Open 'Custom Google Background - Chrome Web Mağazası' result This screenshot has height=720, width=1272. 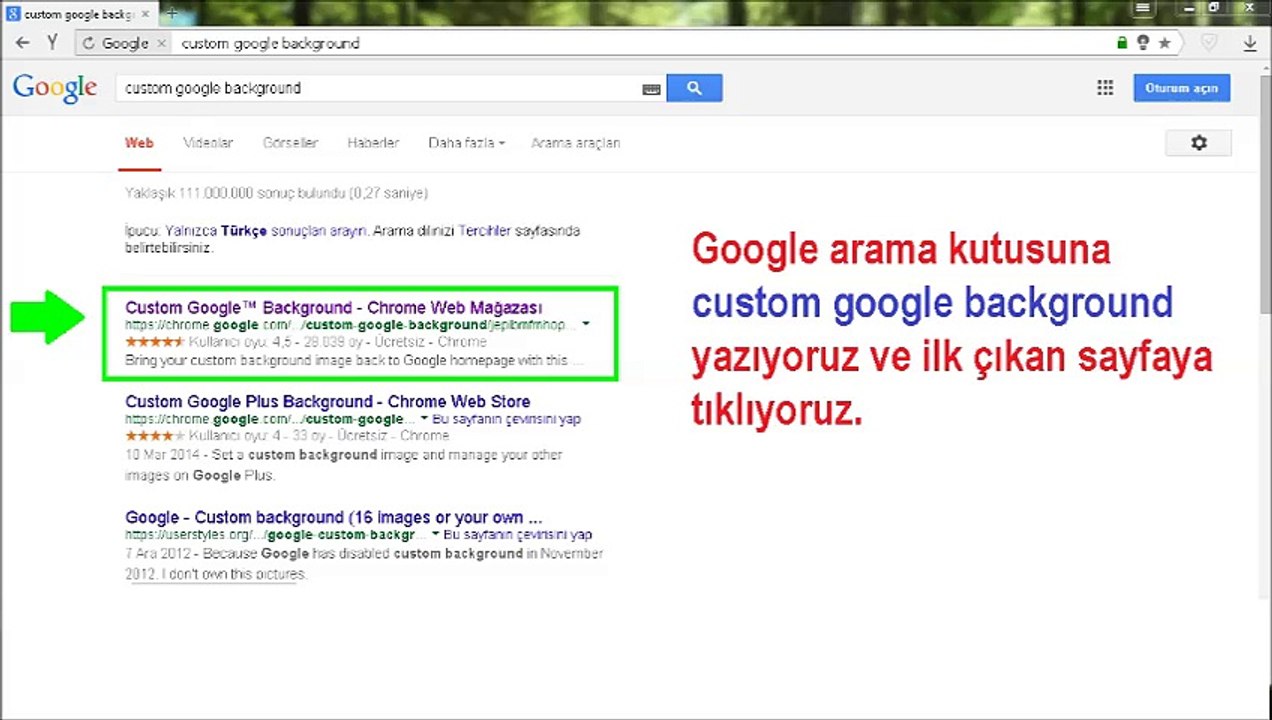pos(334,307)
